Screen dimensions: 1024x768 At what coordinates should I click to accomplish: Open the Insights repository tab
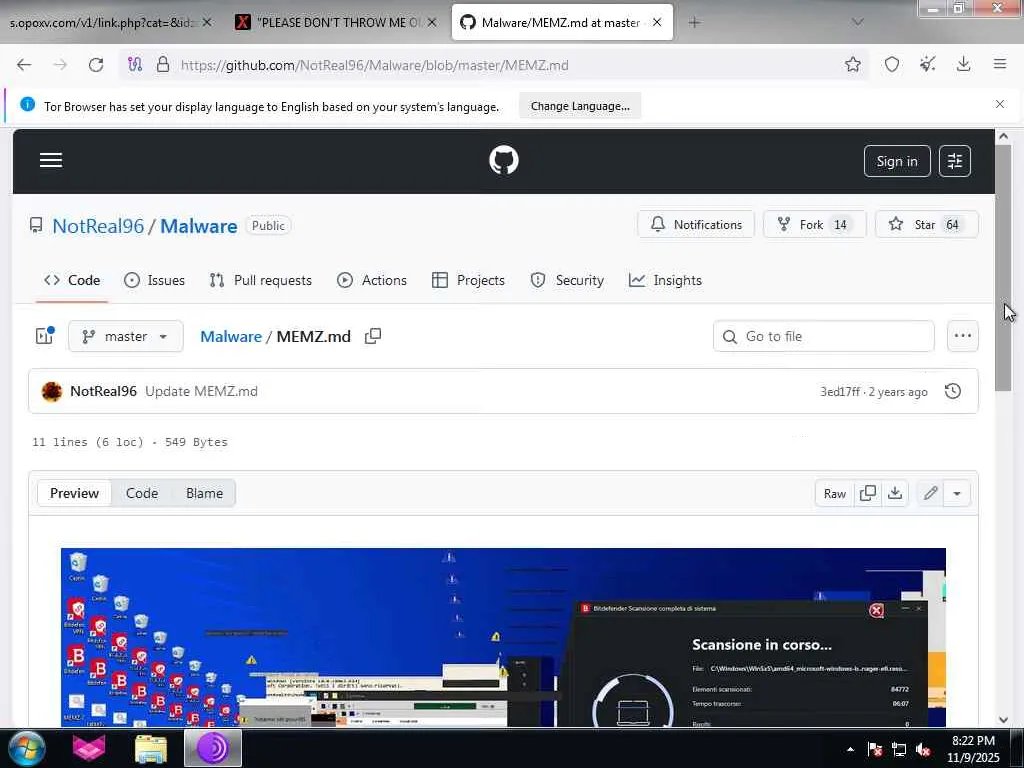(665, 280)
